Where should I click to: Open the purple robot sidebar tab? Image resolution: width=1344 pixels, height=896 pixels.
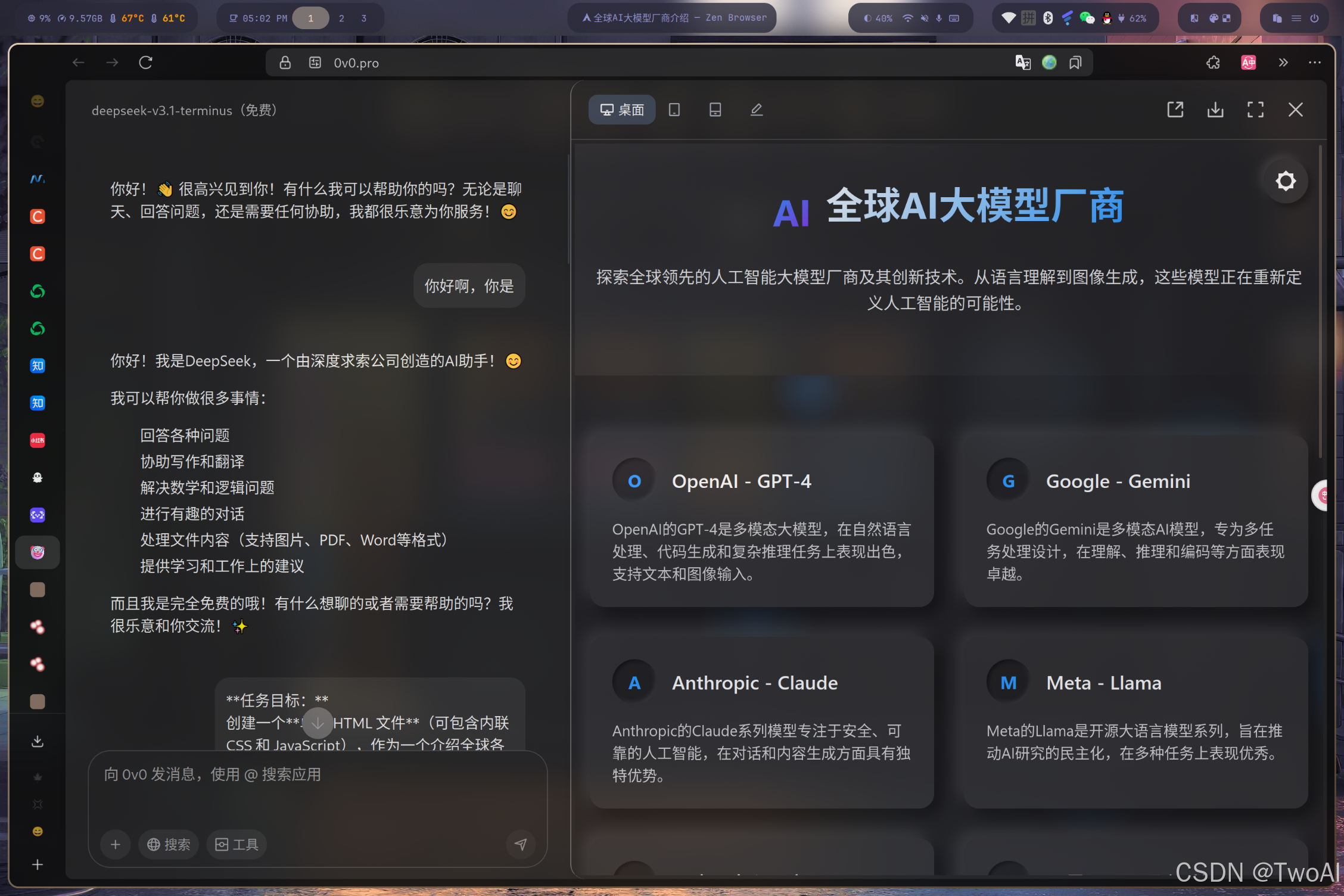38,515
